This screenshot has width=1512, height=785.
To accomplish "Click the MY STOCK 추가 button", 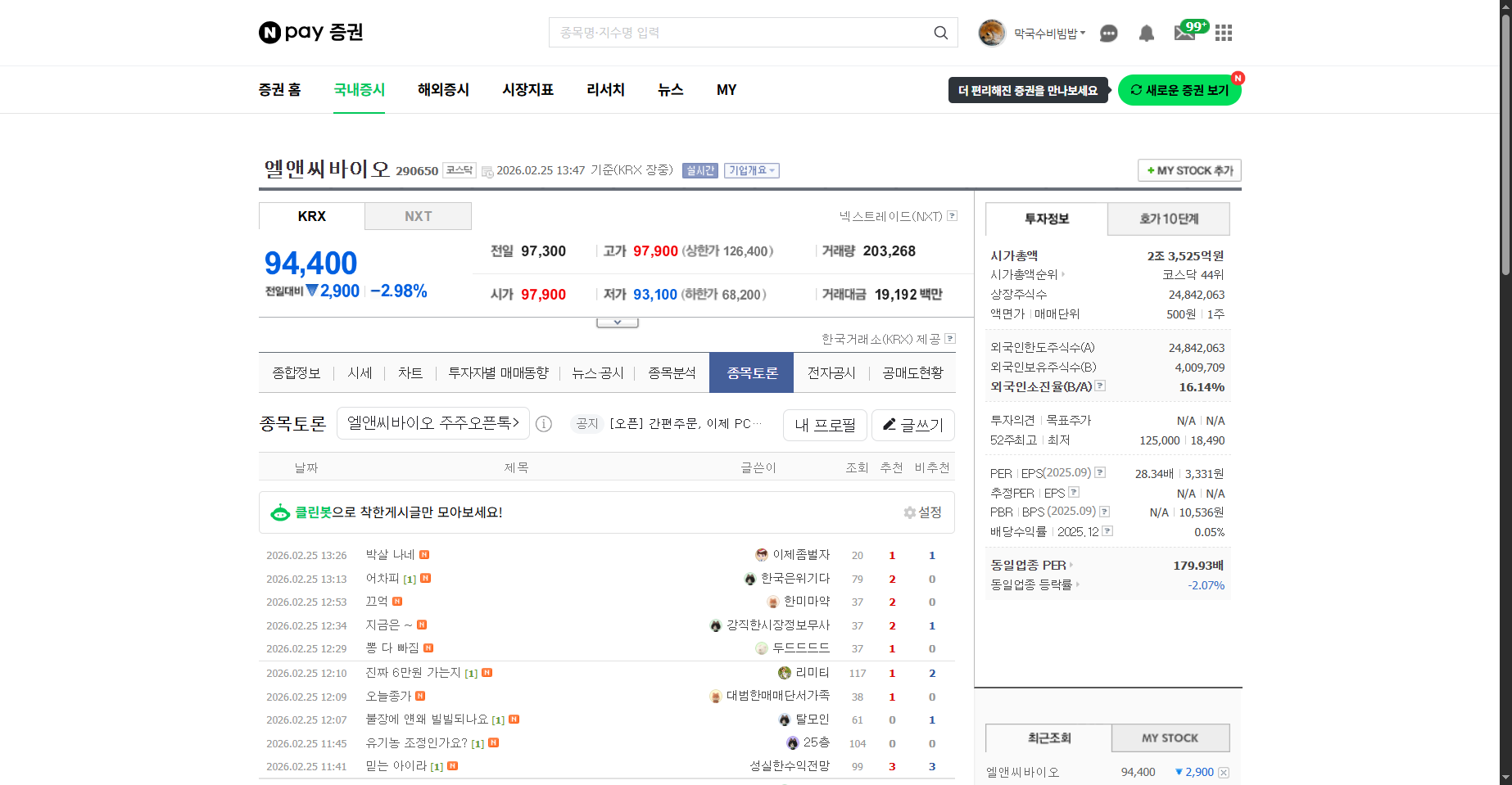I will click(x=1189, y=170).
